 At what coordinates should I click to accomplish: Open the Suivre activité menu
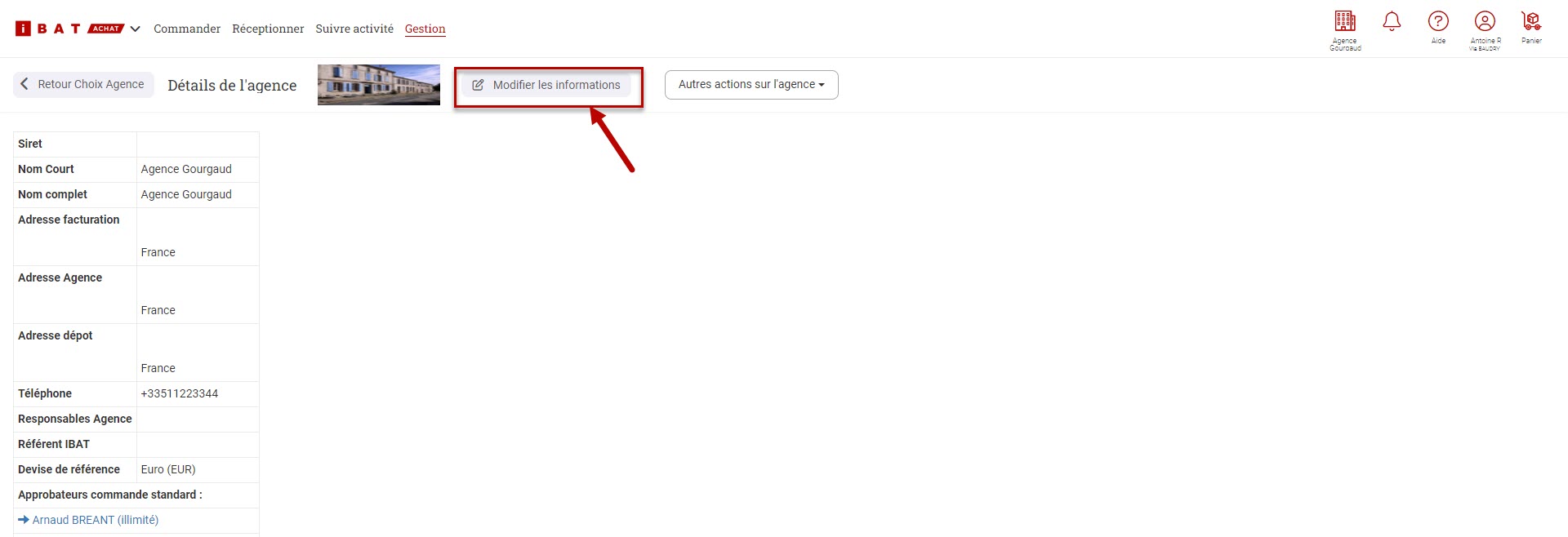pyautogui.click(x=354, y=29)
